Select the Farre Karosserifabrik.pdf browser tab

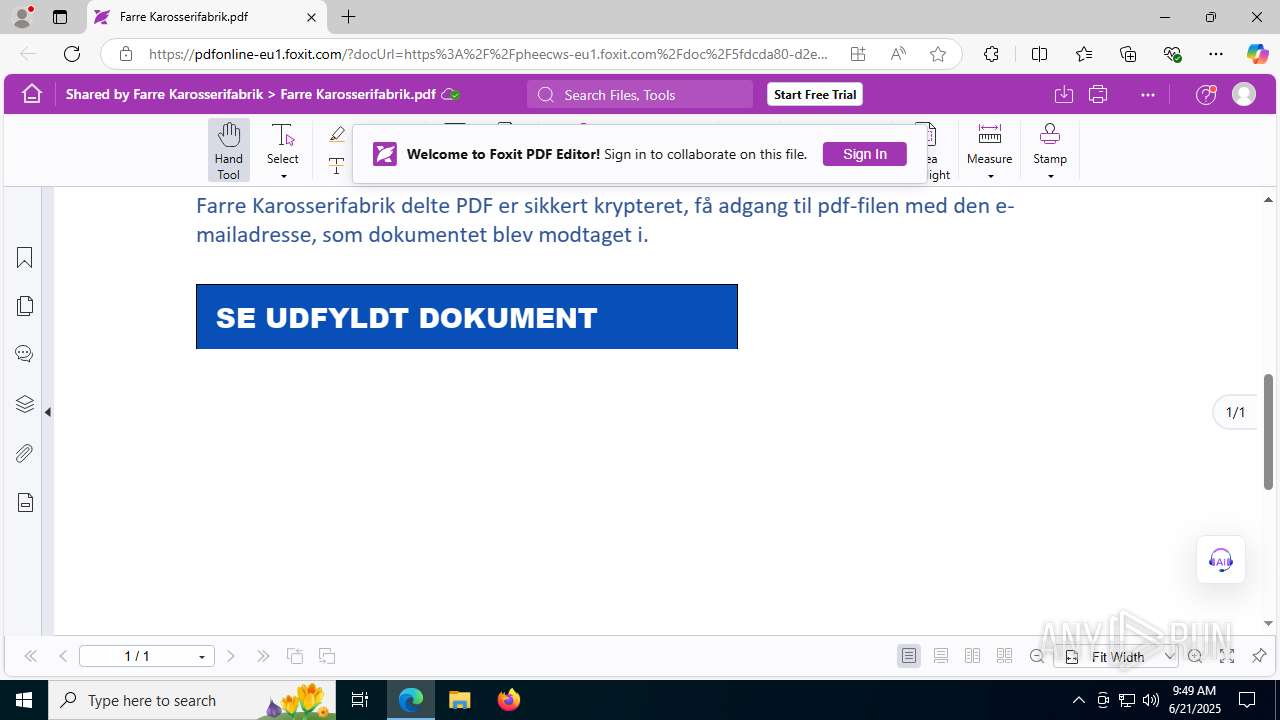(x=207, y=17)
